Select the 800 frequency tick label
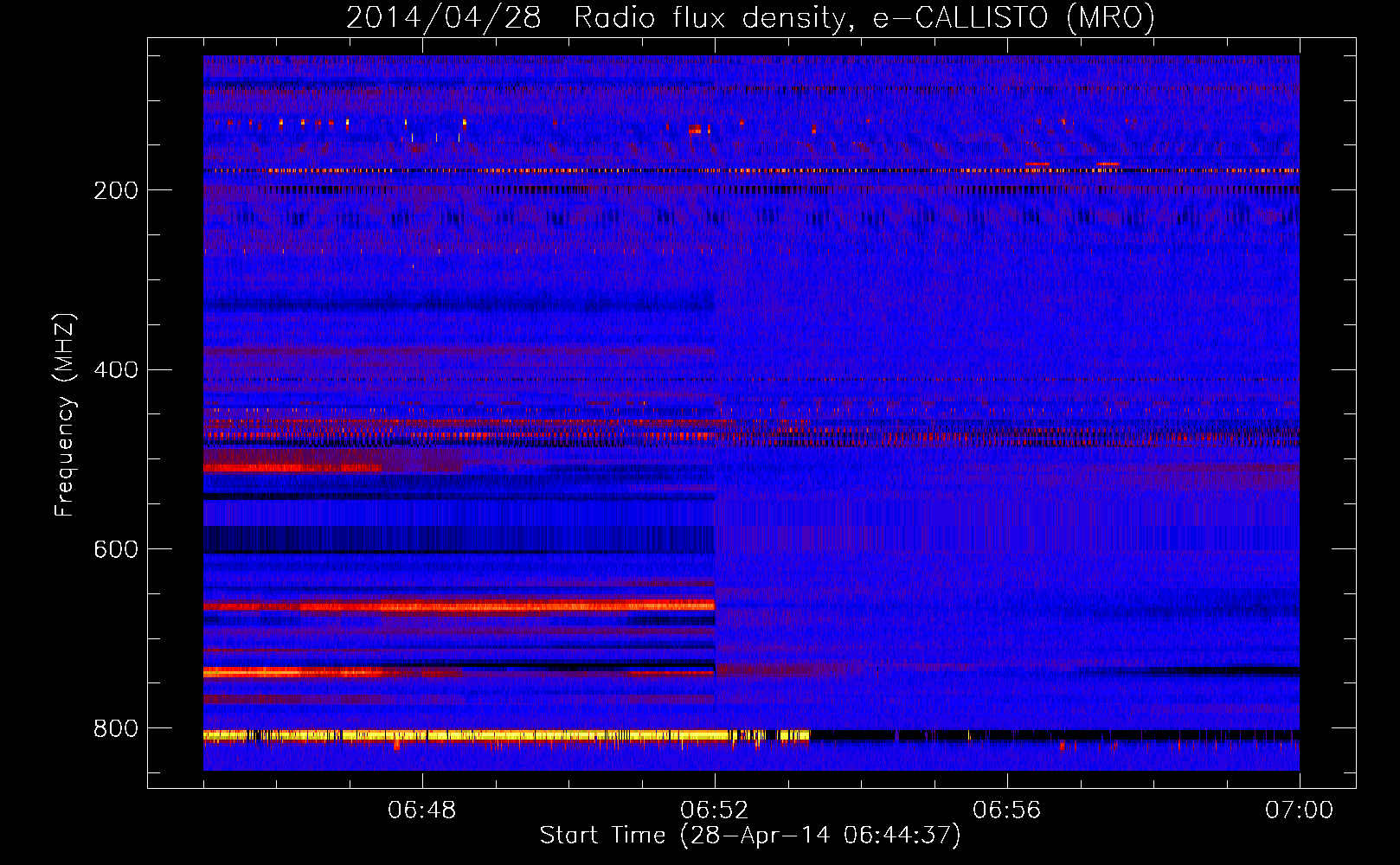The width and height of the screenshot is (1400, 865). click(116, 729)
